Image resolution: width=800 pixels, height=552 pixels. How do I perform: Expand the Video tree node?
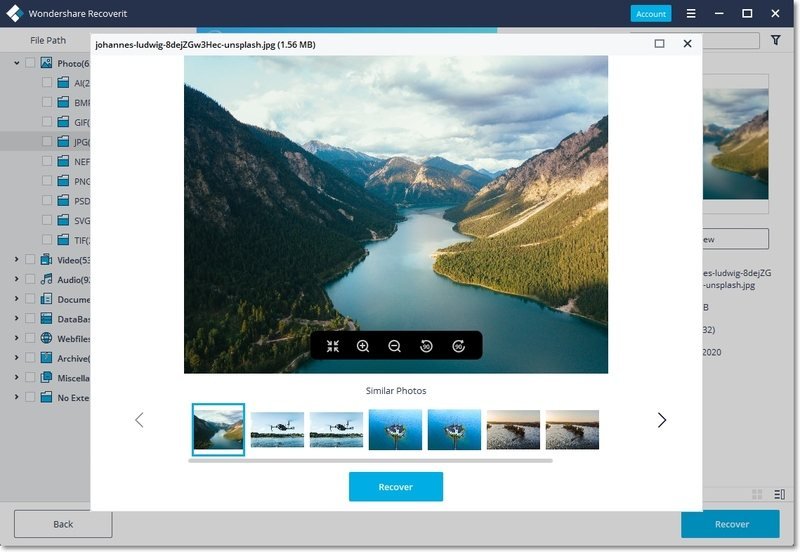[x=16, y=260]
